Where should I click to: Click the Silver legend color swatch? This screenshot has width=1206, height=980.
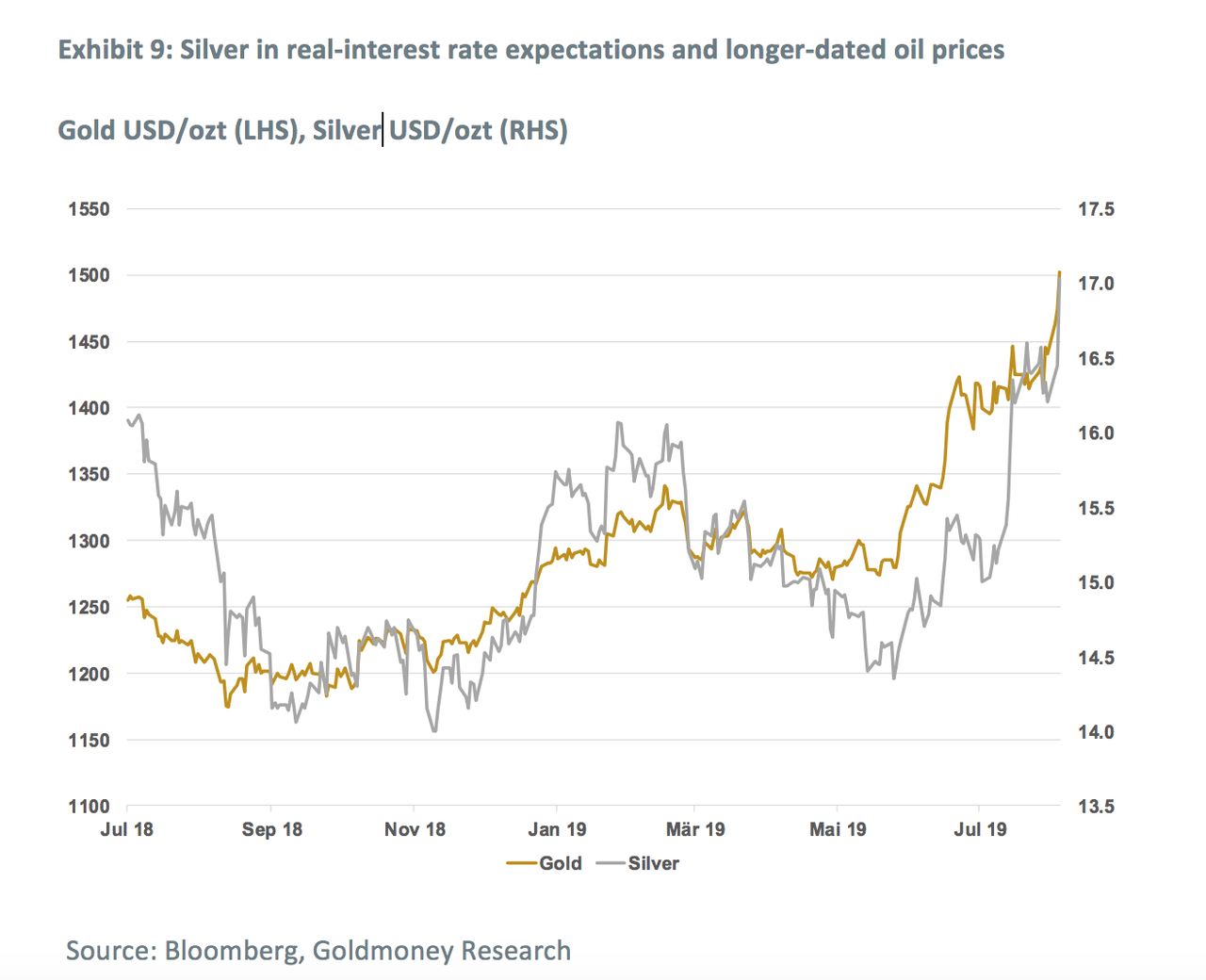click(611, 863)
